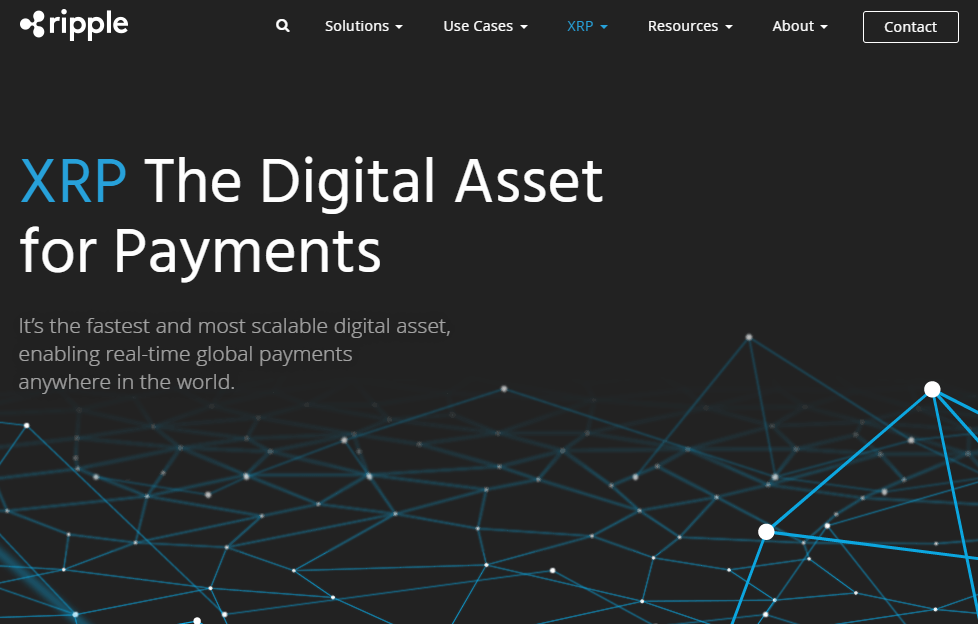Open the Use Cases menu
Screen dimensions: 978x624
[485, 26]
